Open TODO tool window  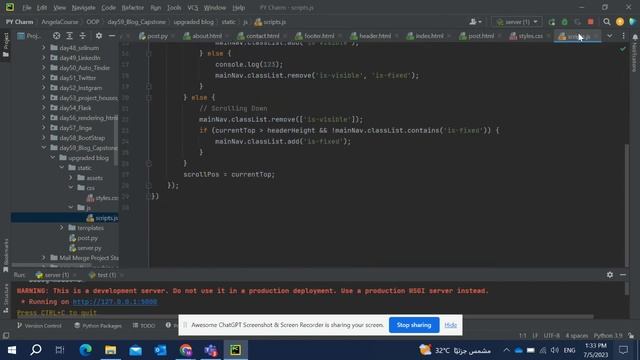144,326
